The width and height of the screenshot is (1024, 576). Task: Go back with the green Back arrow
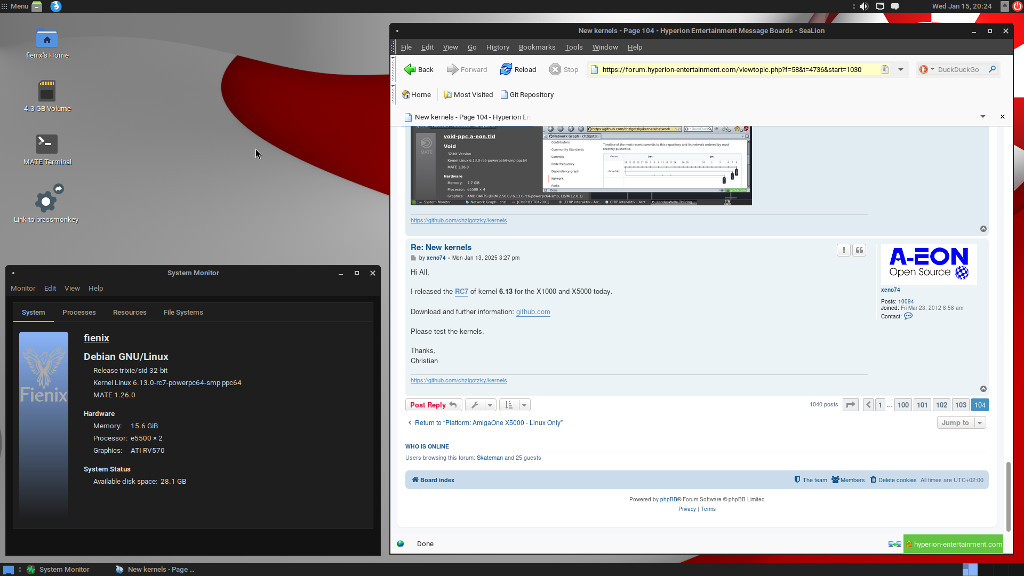(419, 69)
